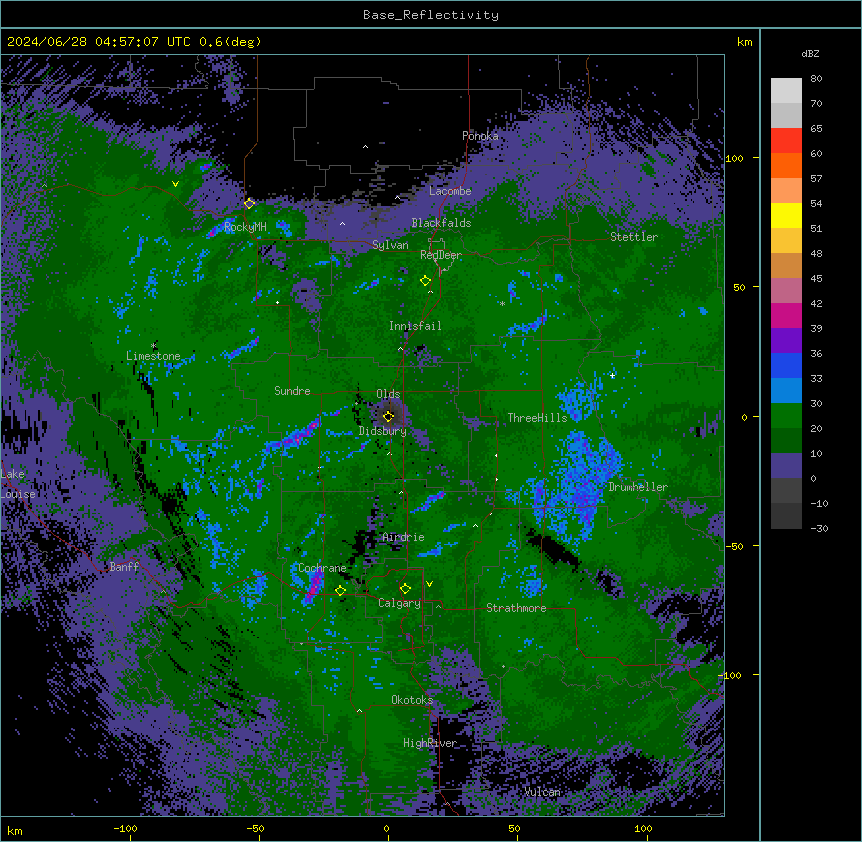Click the RockyMH map label
Viewport: 862px width, 842px height.
point(245,227)
